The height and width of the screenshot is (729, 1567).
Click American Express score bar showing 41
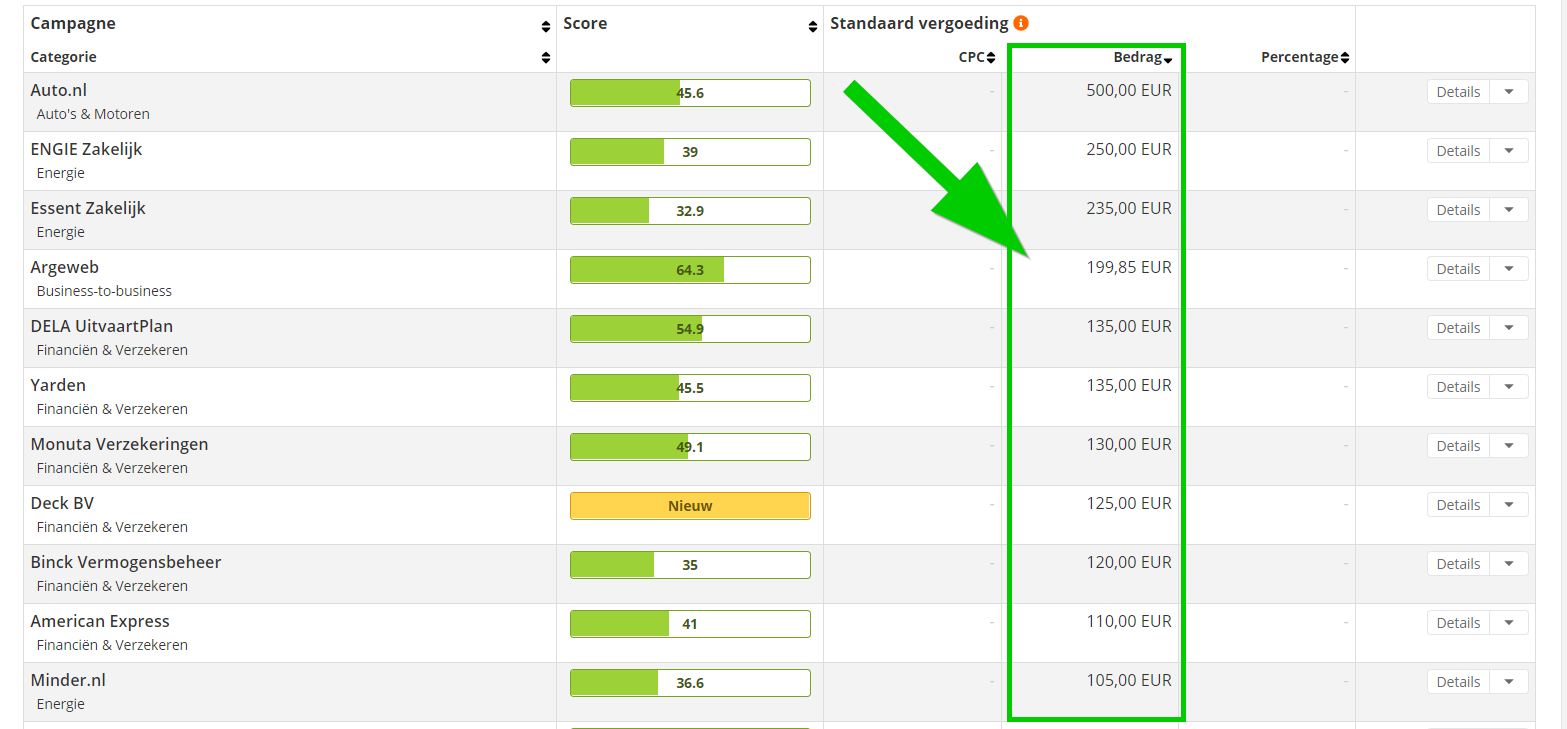coord(690,624)
